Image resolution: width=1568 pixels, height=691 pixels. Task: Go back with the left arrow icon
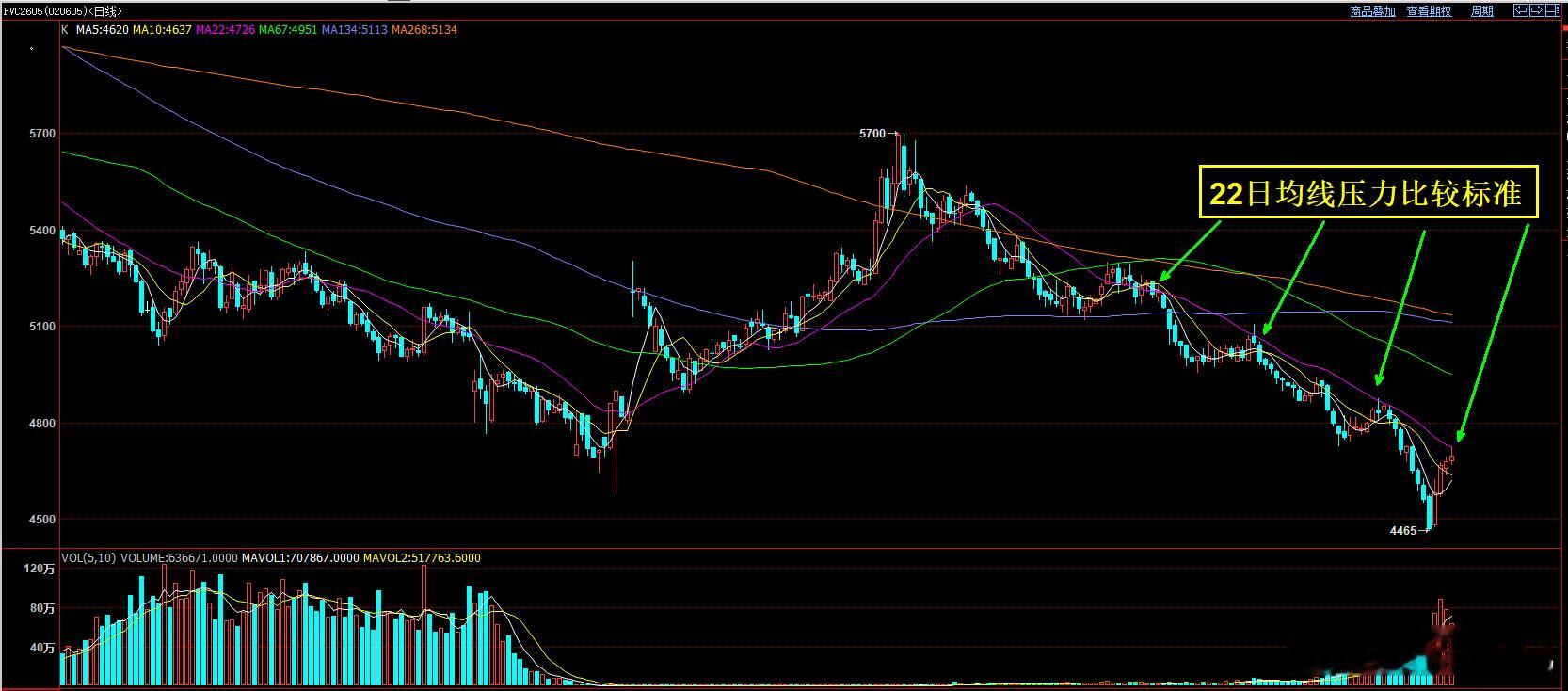tap(1521, 11)
